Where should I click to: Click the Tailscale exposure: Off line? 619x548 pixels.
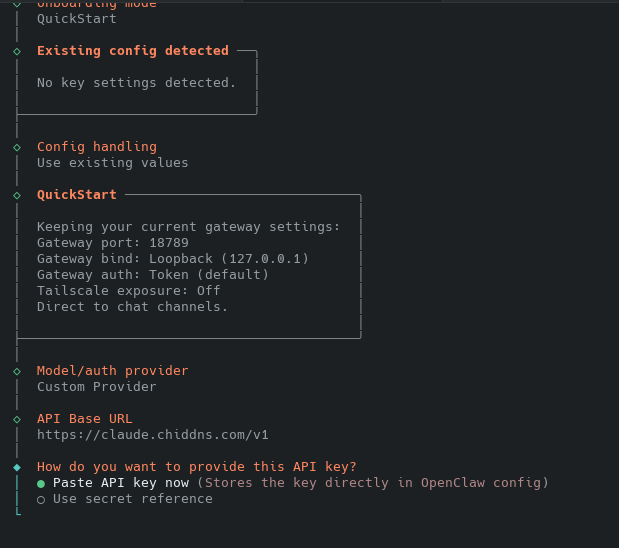pos(128,291)
